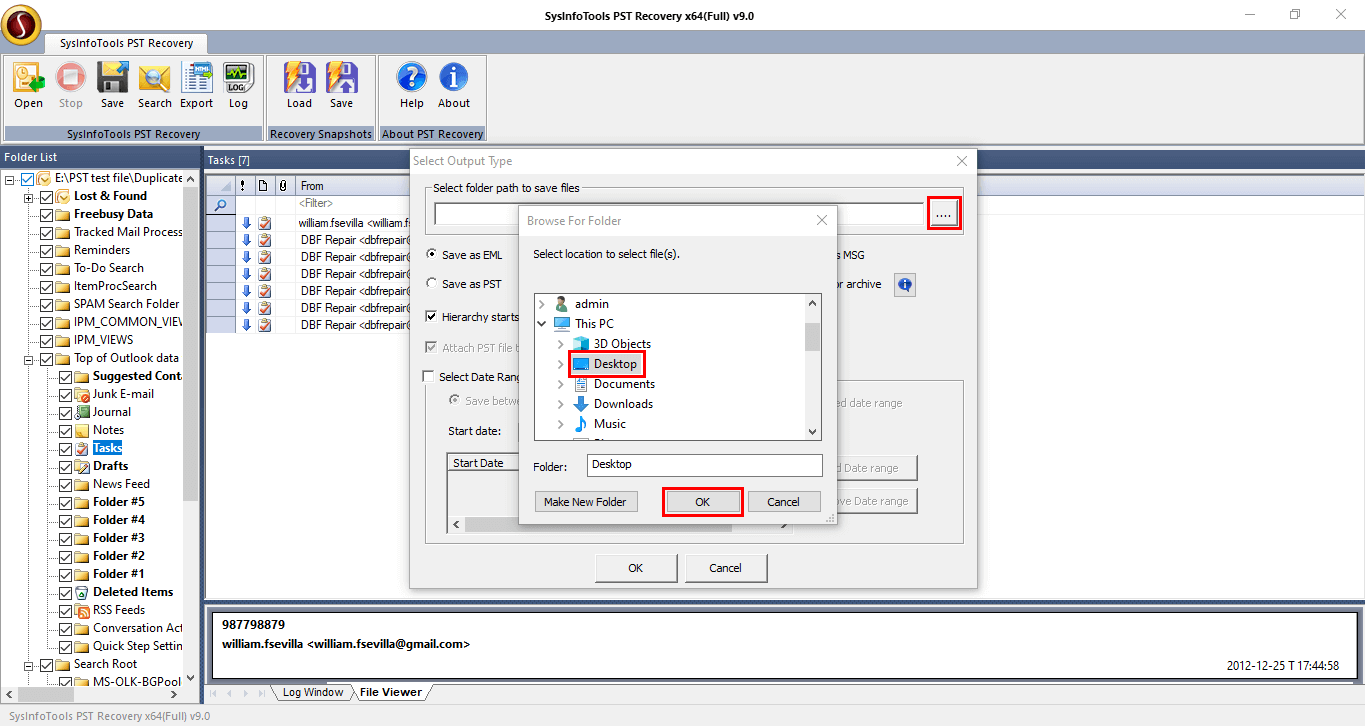
Task: Click the RSS Feeds folder icon
Action: [x=82, y=610]
